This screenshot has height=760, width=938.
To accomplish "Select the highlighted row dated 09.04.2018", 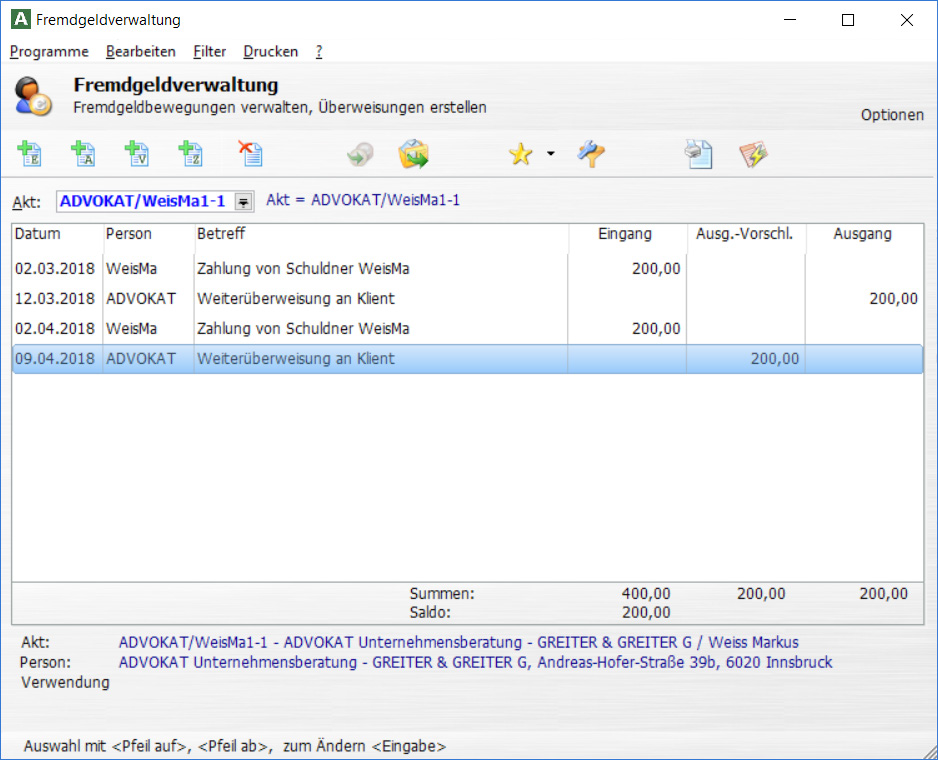I will pyautogui.click(x=467, y=358).
